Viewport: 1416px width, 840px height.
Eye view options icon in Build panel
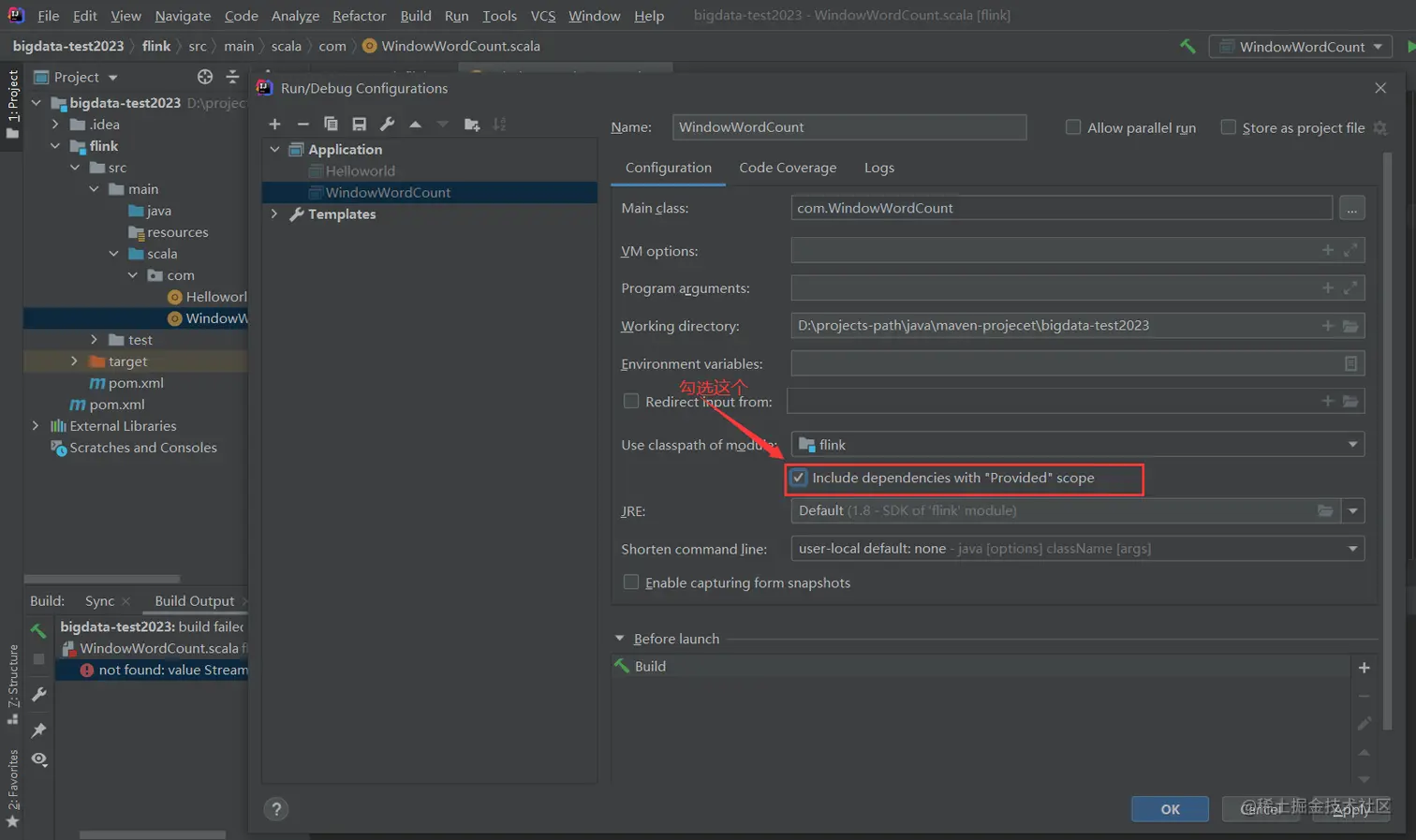click(38, 759)
